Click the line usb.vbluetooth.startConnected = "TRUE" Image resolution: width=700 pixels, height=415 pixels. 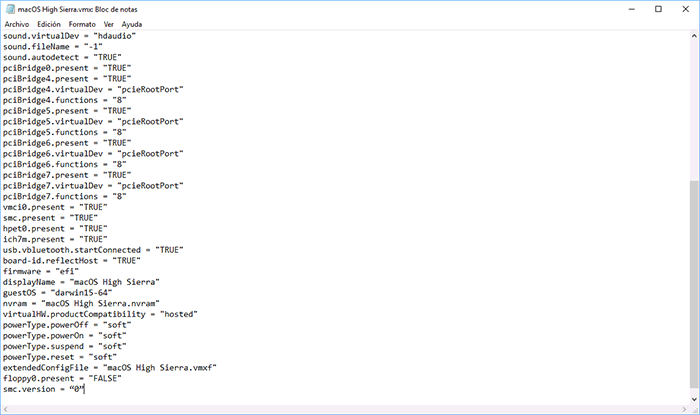[x=93, y=250]
